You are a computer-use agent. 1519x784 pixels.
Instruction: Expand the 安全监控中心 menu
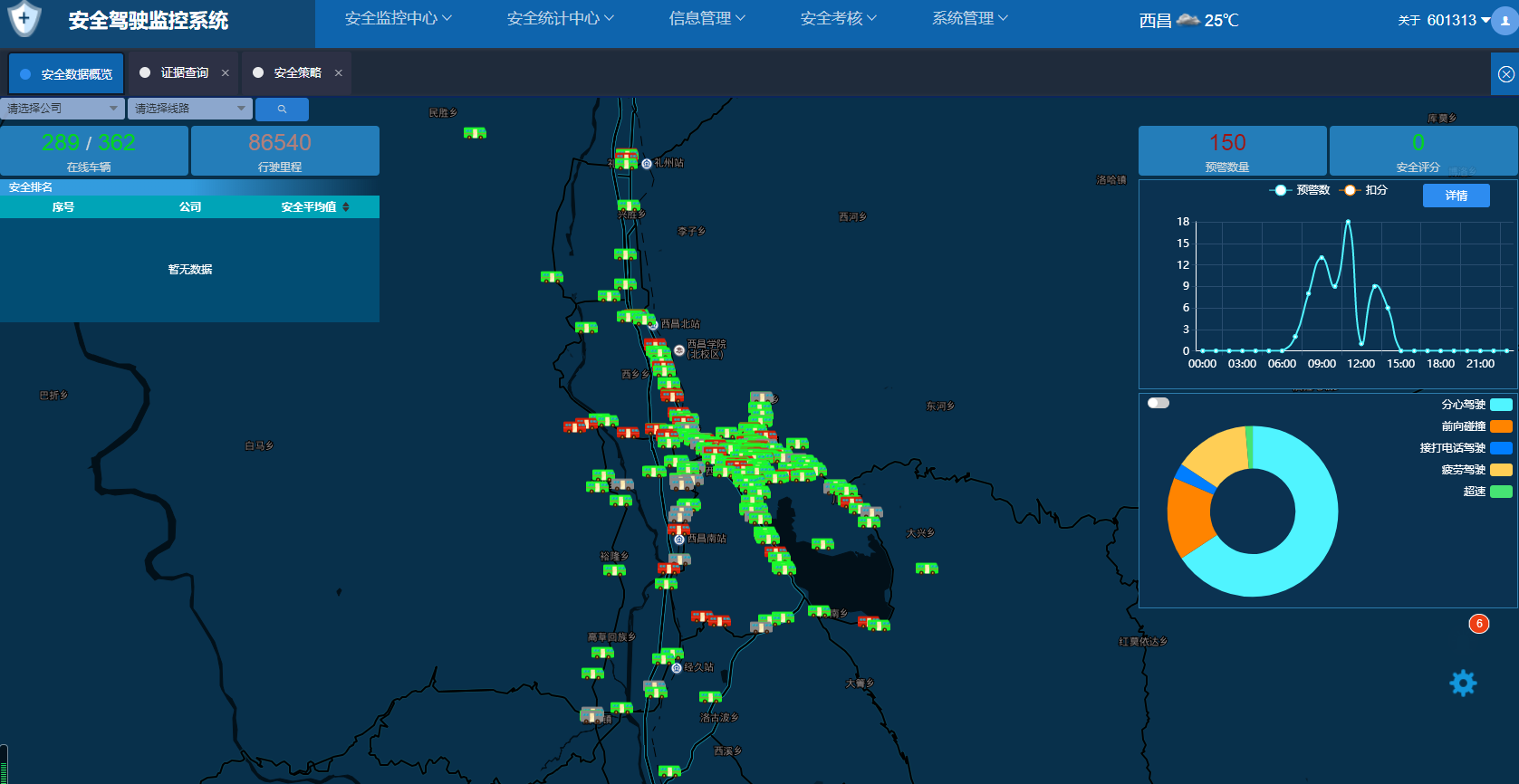(399, 18)
